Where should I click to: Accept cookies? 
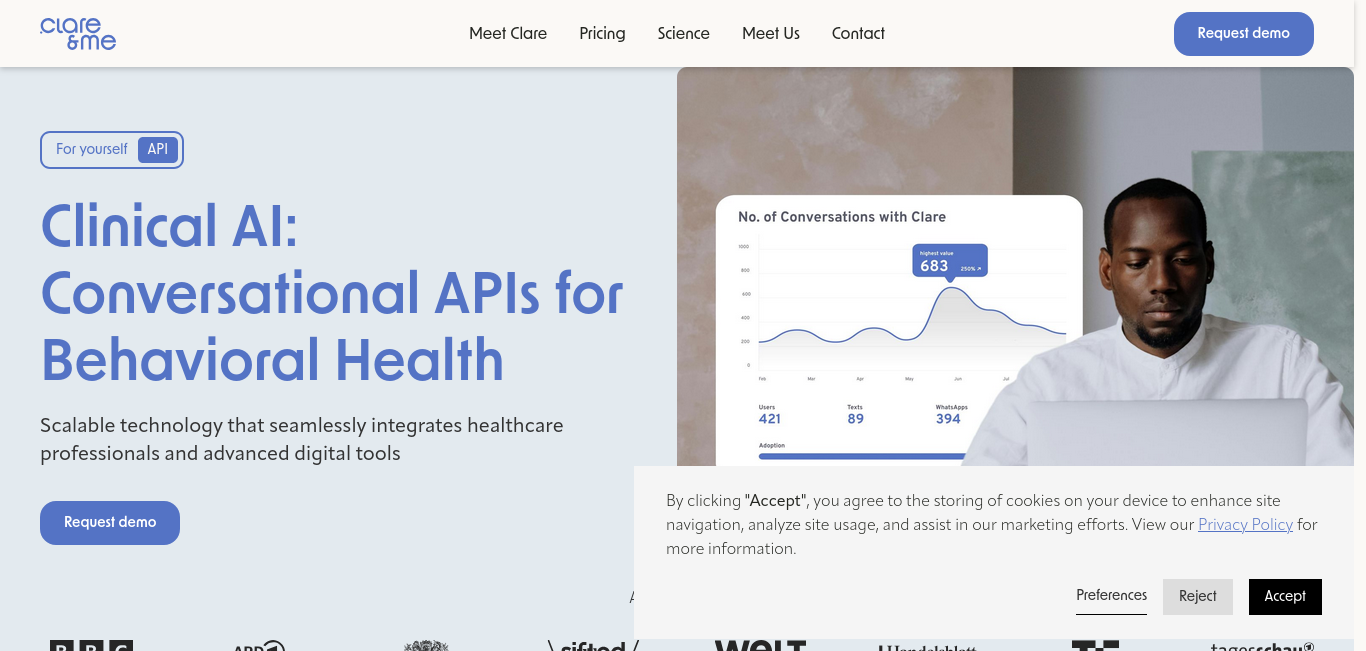(1285, 596)
